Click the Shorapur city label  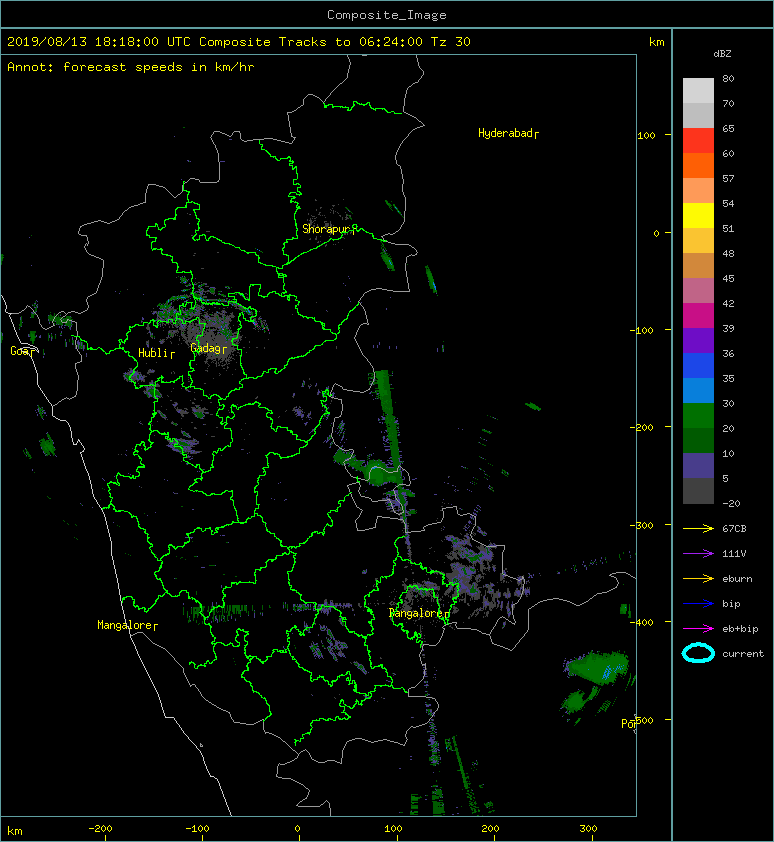(x=326, y=229)
